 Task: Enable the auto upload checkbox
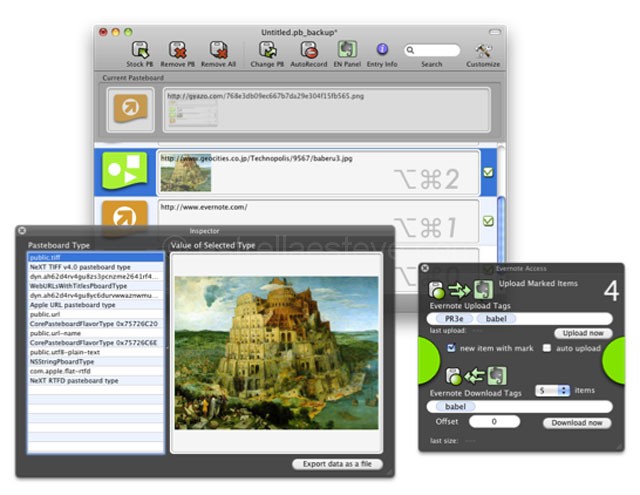(x=547, y=348)
